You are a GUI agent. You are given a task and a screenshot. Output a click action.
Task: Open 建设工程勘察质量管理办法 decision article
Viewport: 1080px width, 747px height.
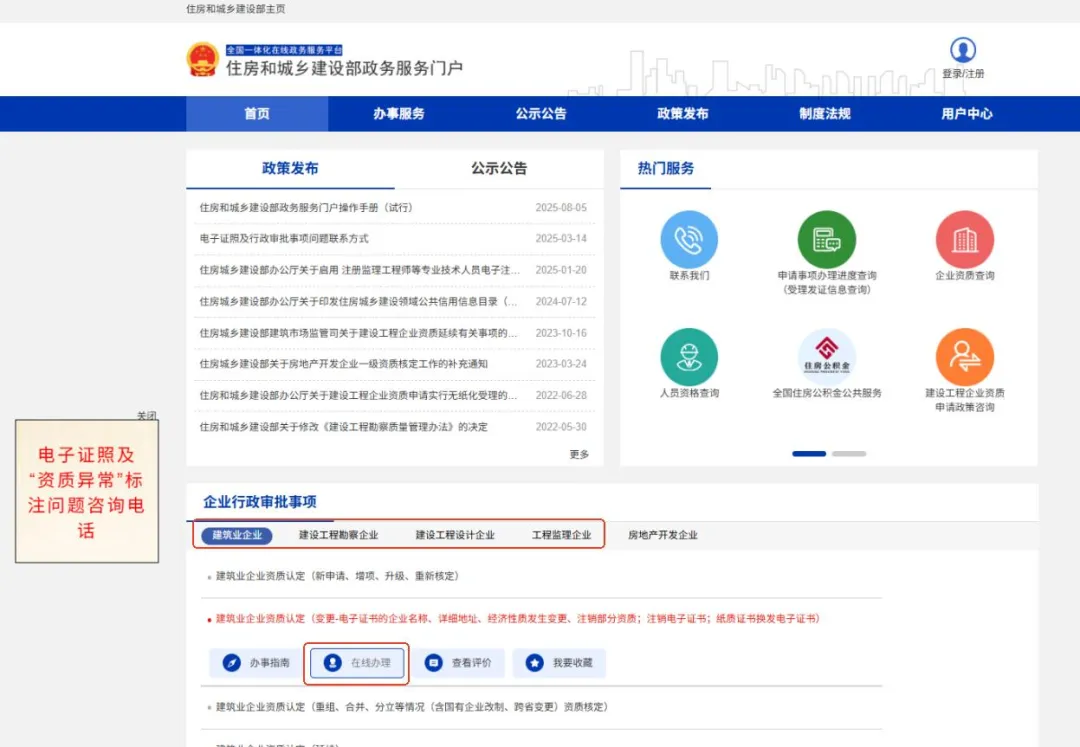(343, 427)
